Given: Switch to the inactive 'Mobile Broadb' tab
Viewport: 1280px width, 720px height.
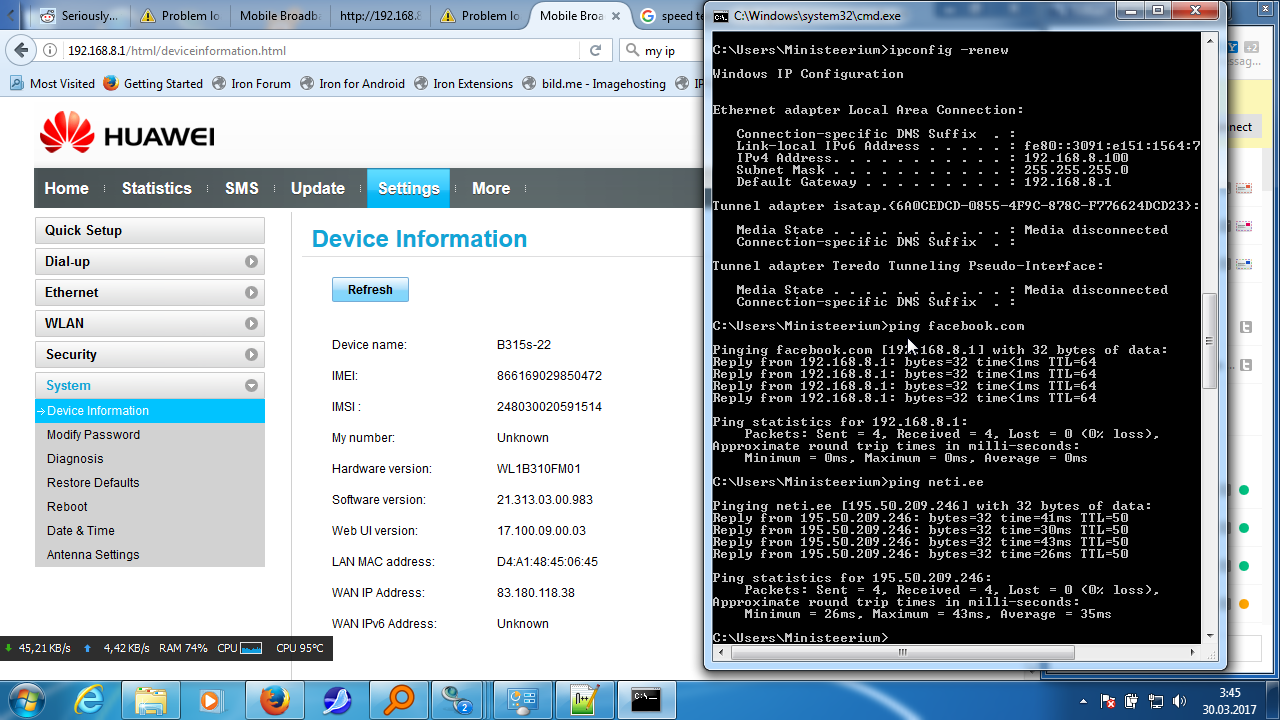Looking at the screenshot, I should point(279,16).
